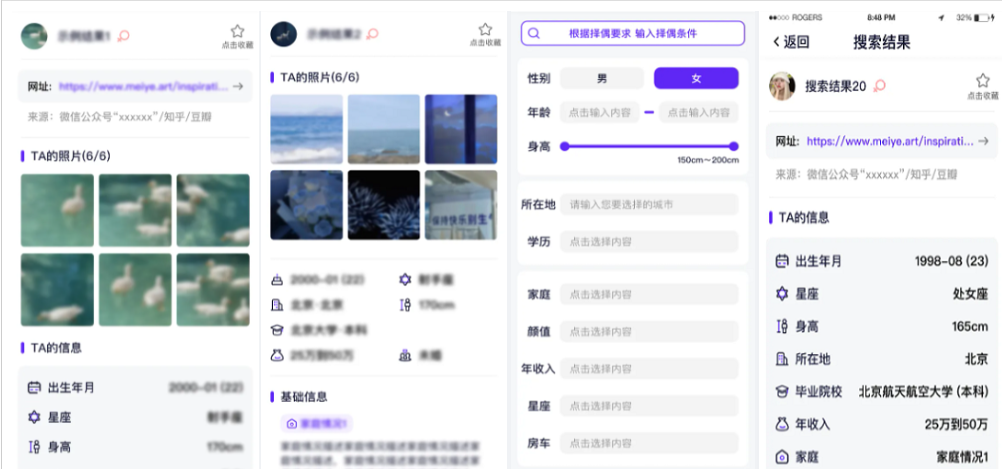Open the 学历 selection field
The width and height of the screenshot is (1002, 469).
[x=648, y=241]
